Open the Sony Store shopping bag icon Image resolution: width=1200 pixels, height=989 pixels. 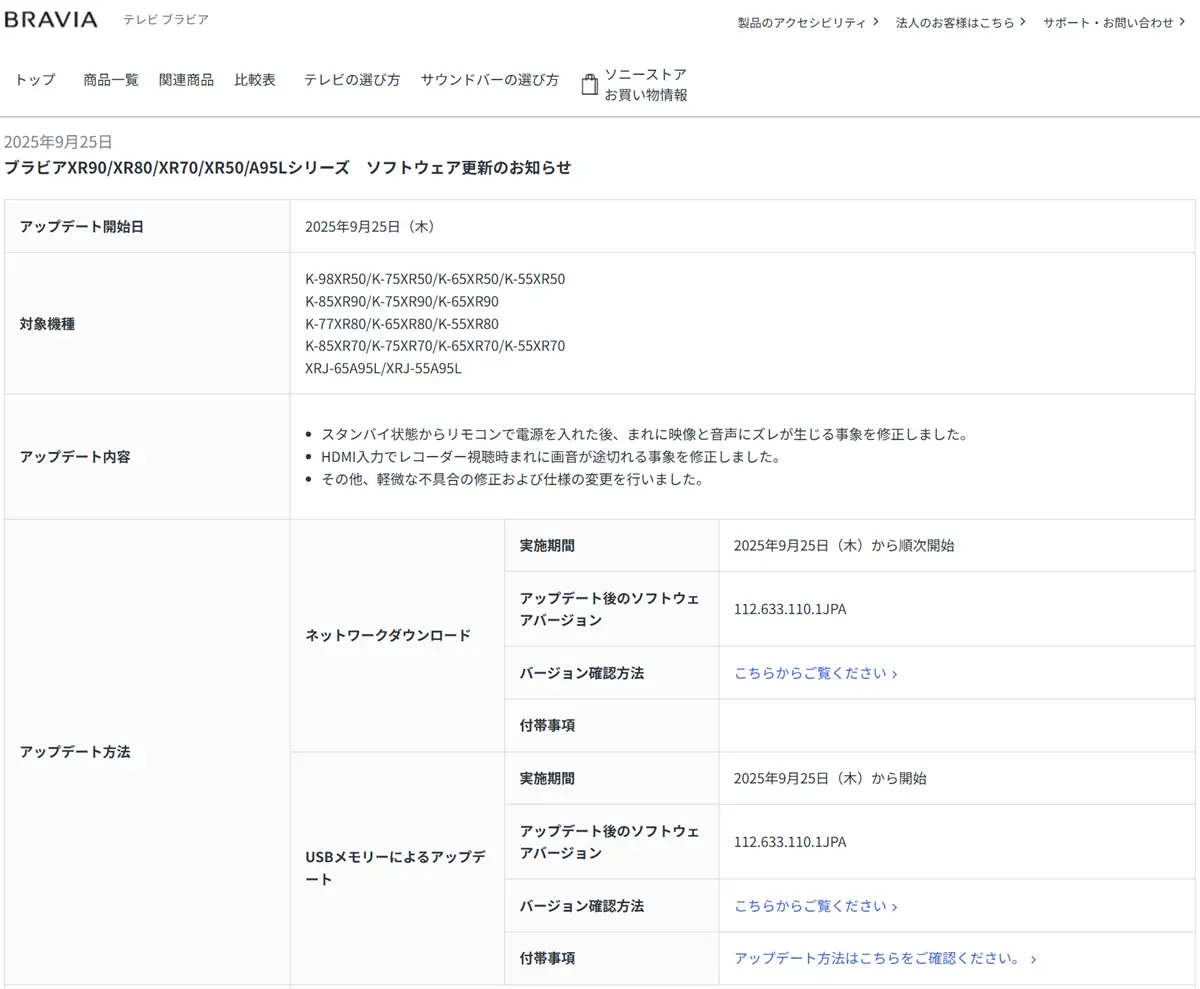point(590,84)
